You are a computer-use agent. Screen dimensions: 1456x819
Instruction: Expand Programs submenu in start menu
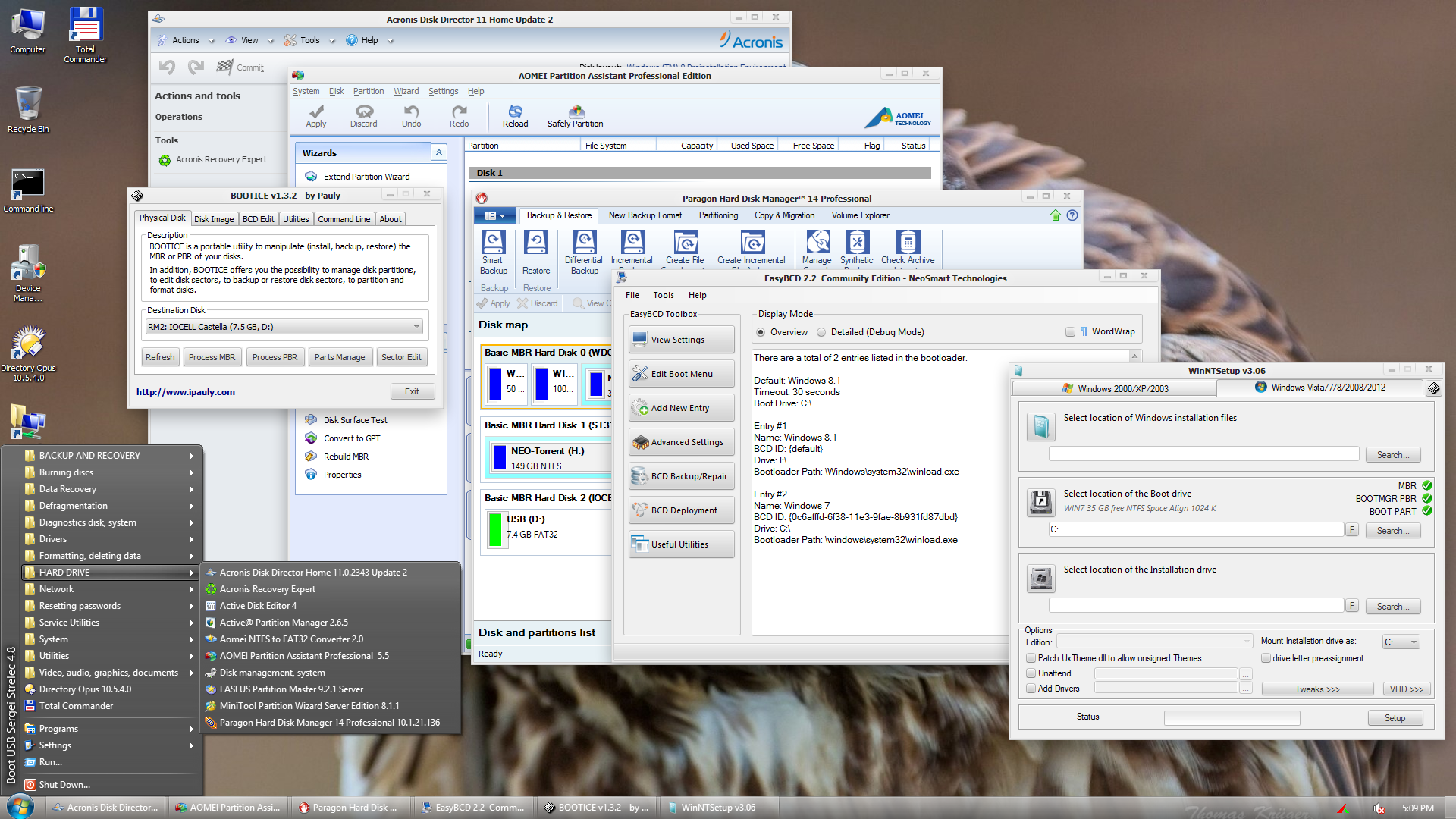[x=110, y=729]
